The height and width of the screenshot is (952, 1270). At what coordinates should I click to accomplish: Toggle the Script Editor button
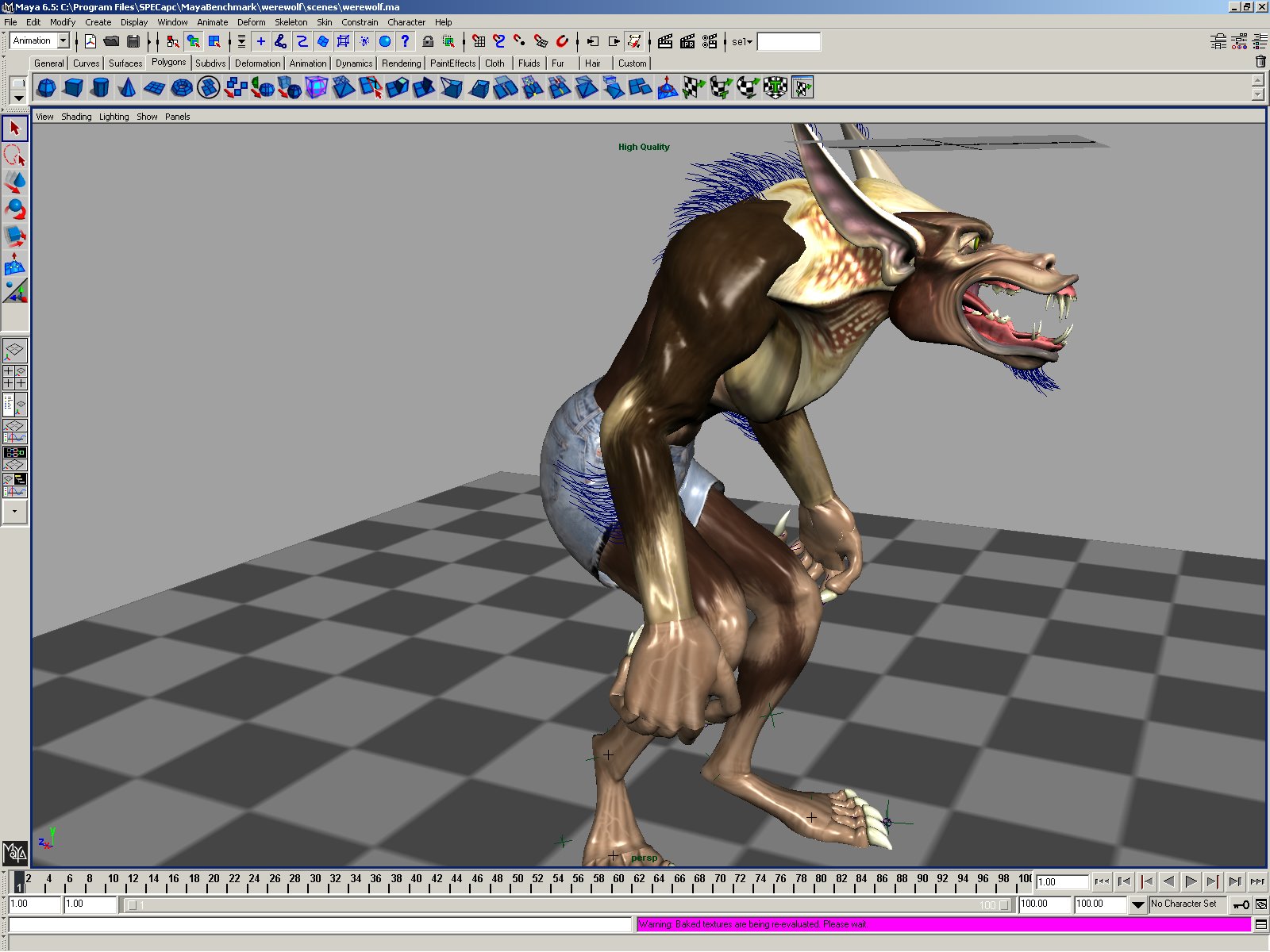click(x=1261, y=924)
